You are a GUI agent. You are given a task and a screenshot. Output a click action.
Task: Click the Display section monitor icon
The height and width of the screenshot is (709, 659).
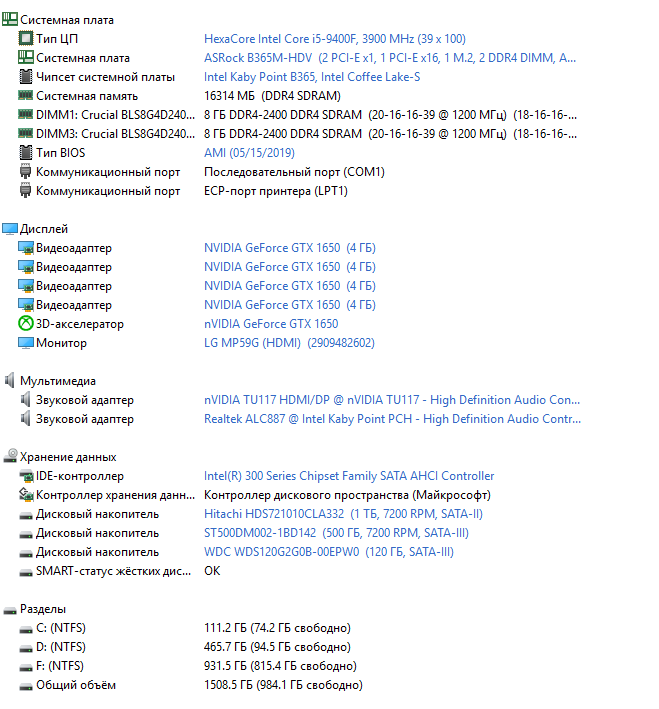(10, 229)
